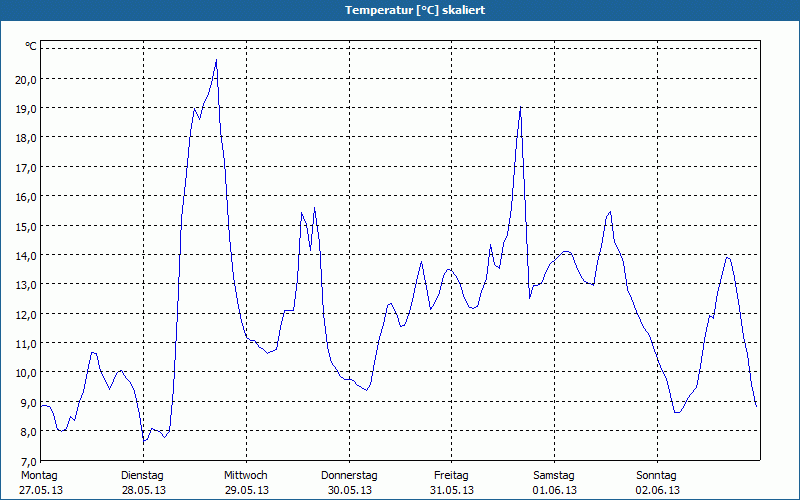Select the 16,0 axis value
The image size is (800, 500).
pyautogui.click(x=26, y=197)
